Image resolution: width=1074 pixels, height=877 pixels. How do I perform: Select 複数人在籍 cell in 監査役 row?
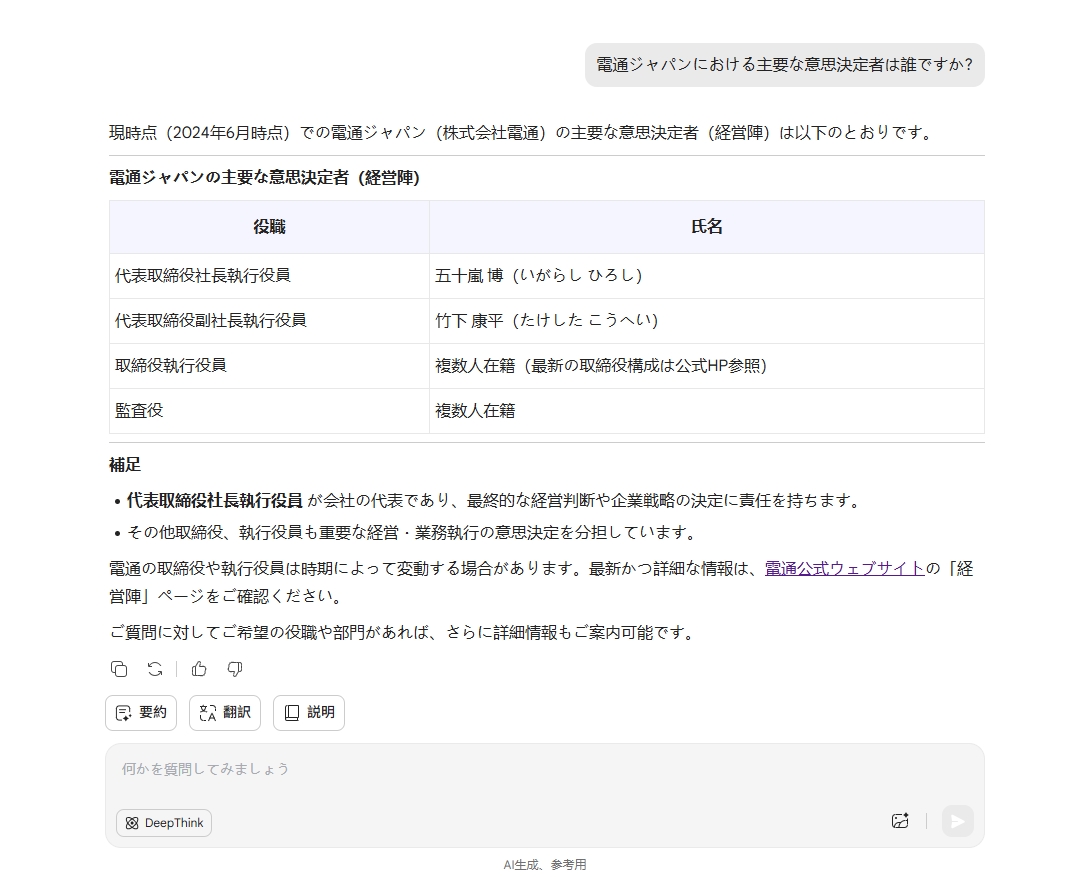(x=707, y=411)
